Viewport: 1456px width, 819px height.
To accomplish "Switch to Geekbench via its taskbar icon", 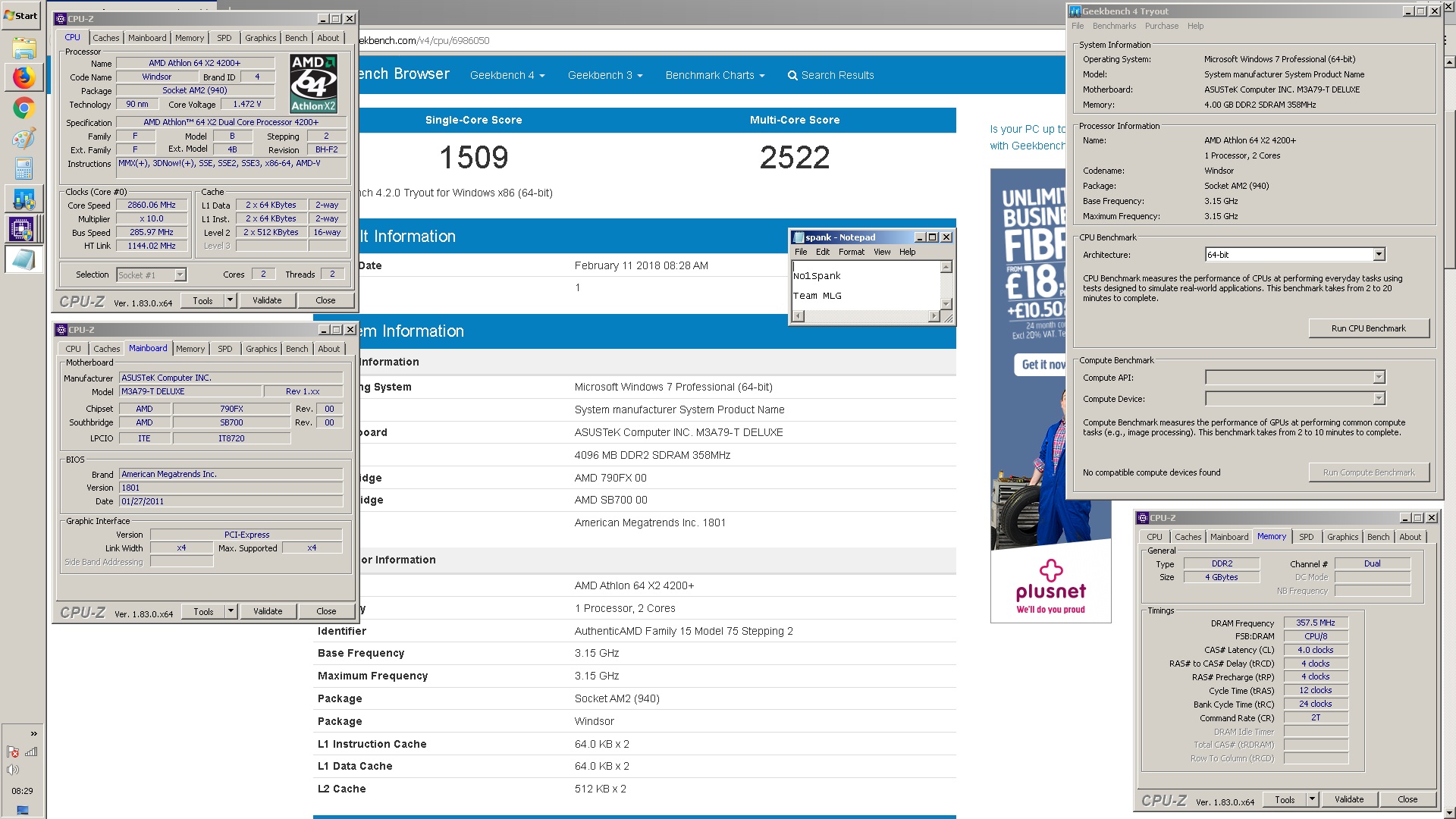I will tap(24, 199).
